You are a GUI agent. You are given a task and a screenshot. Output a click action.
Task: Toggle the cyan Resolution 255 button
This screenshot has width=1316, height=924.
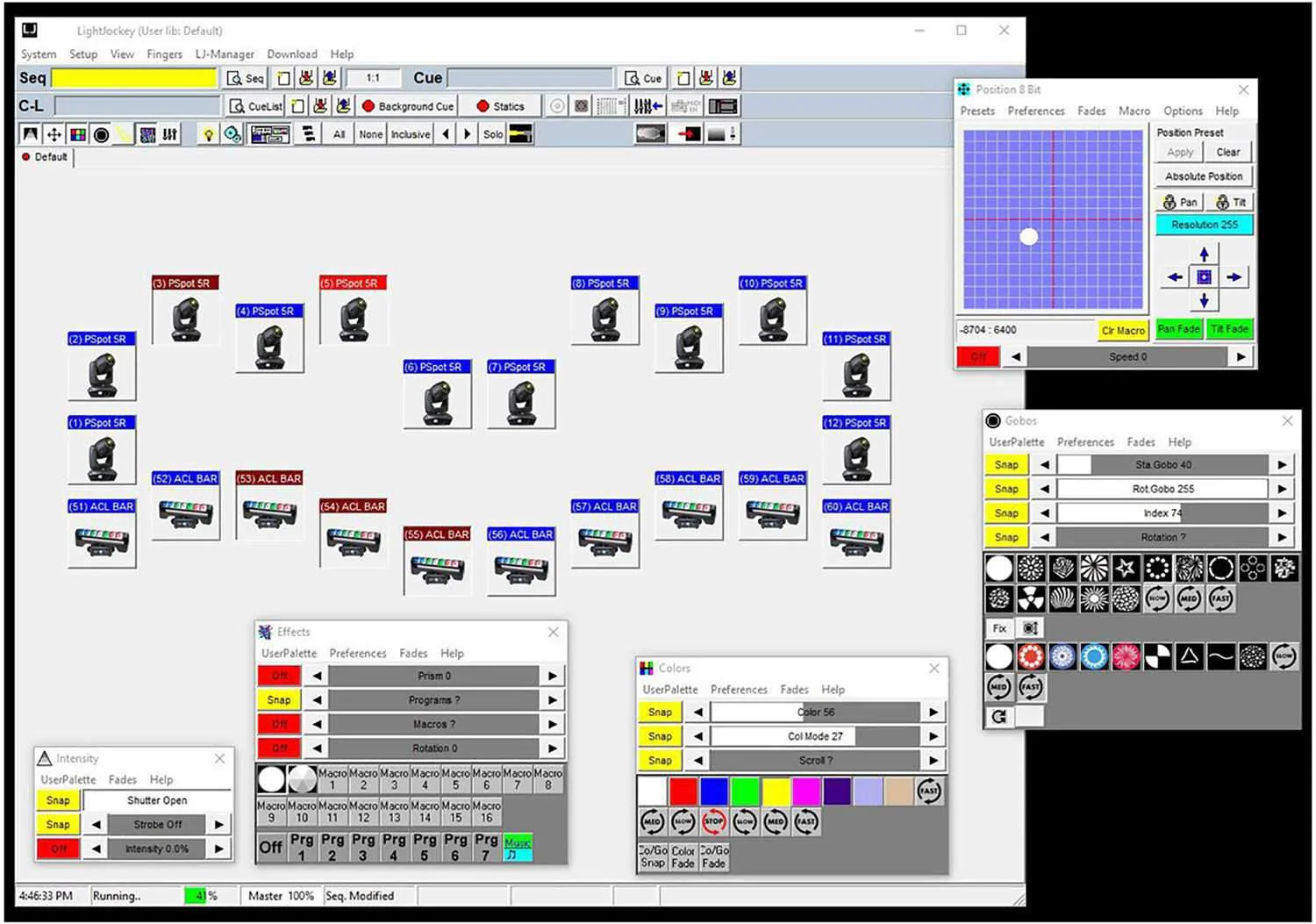(x=1205, y=225)
